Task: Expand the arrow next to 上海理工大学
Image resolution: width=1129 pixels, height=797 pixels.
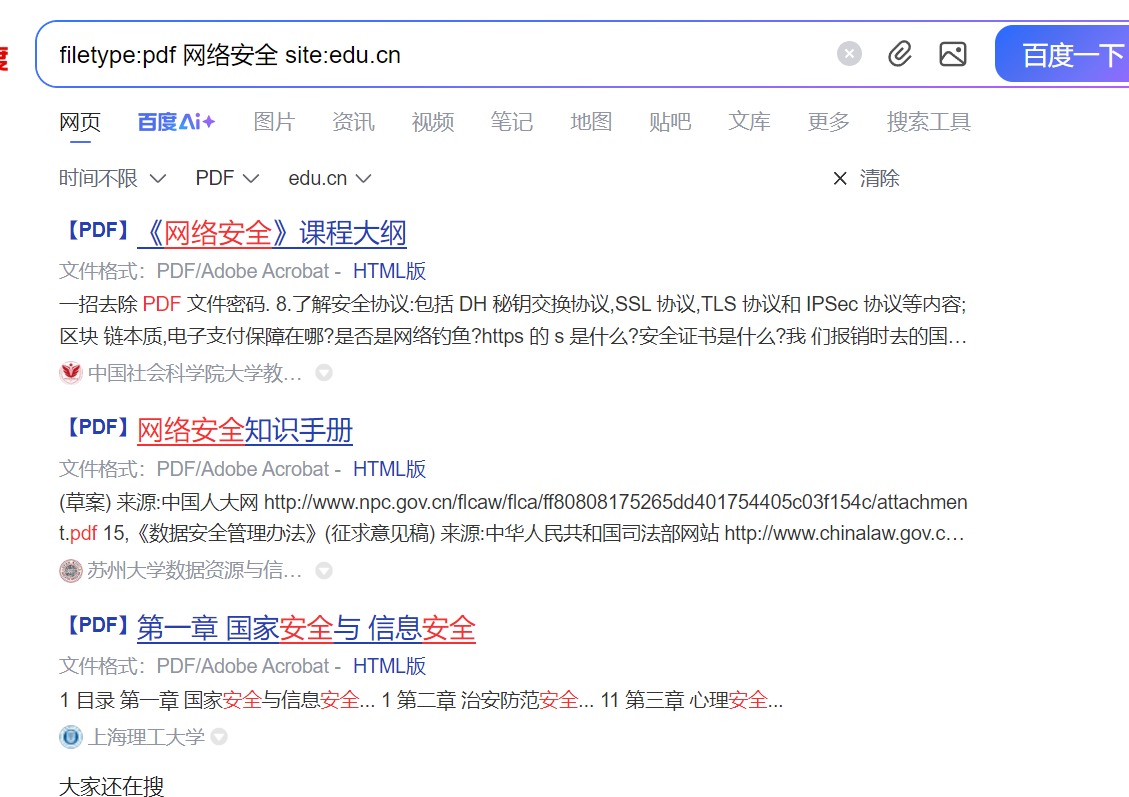Action: 220,737
